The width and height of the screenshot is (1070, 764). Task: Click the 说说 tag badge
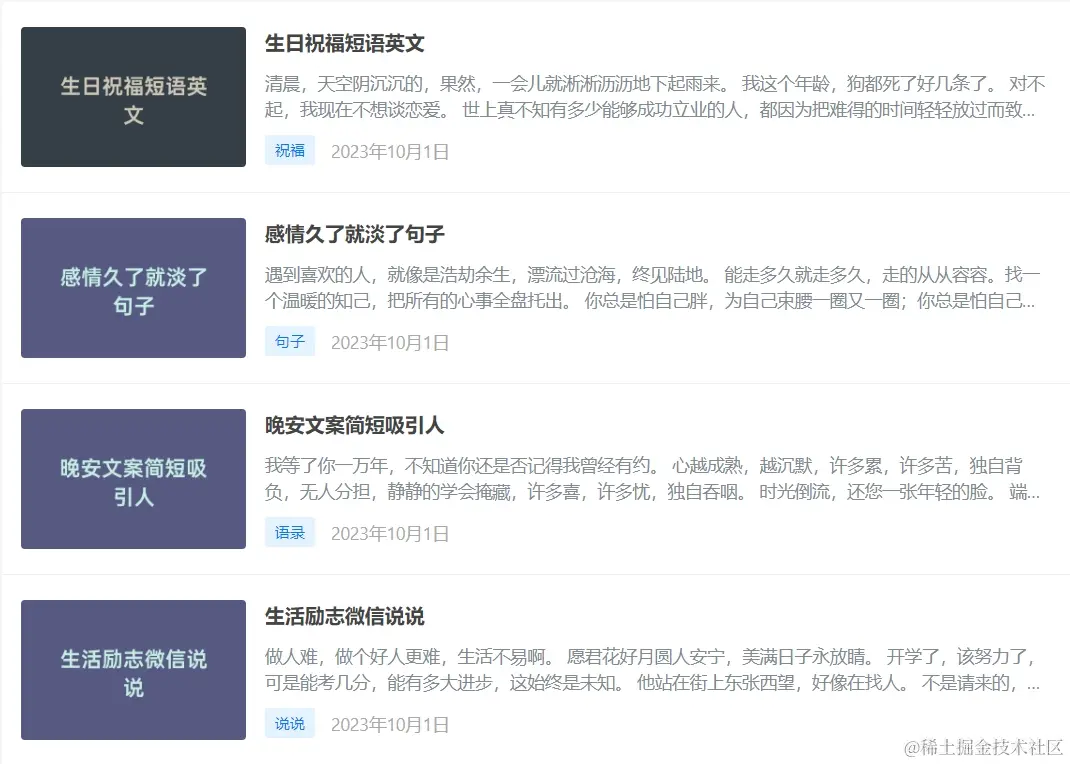click(x=290, y=723)
